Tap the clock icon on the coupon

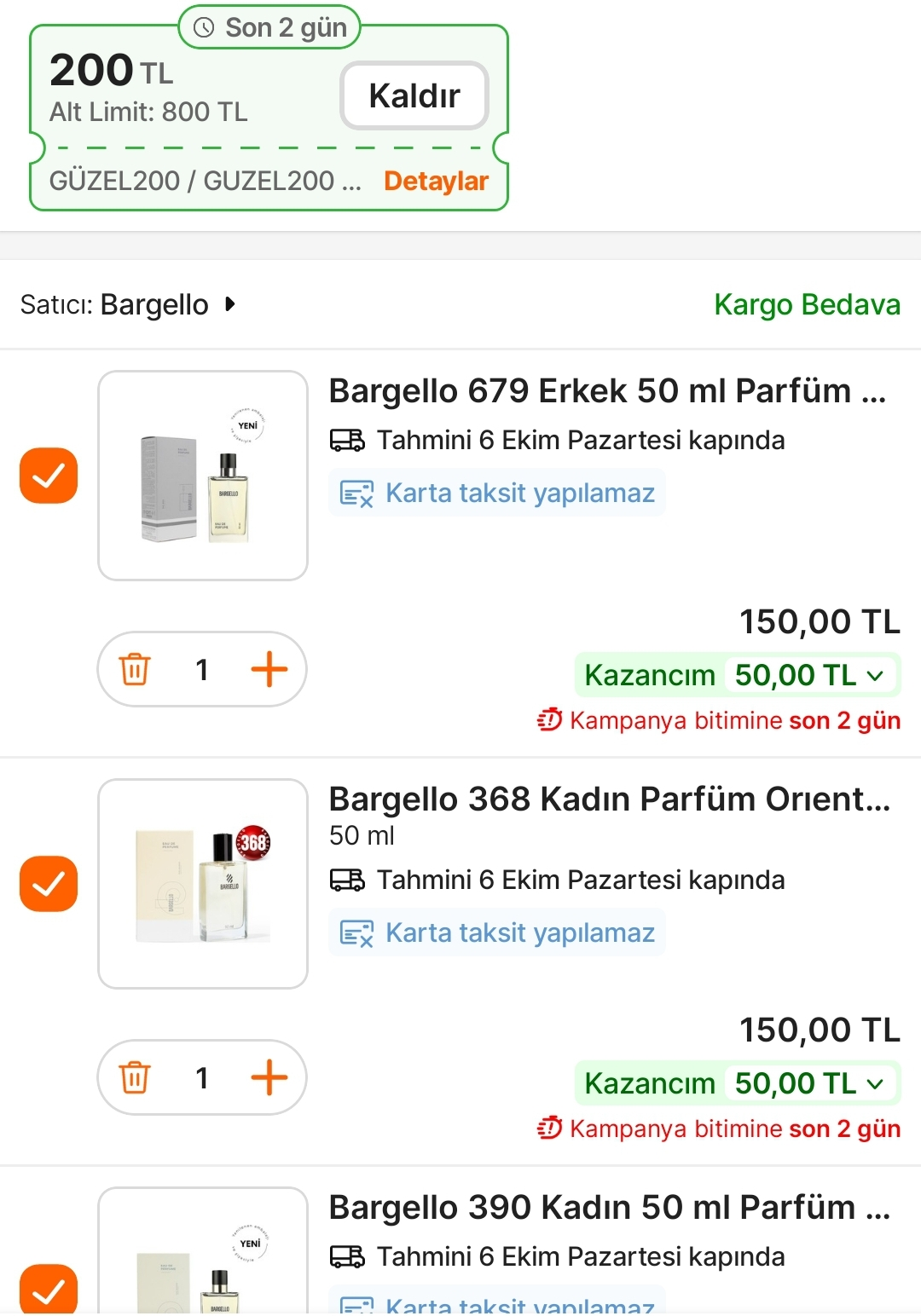[x=204, y=28]
